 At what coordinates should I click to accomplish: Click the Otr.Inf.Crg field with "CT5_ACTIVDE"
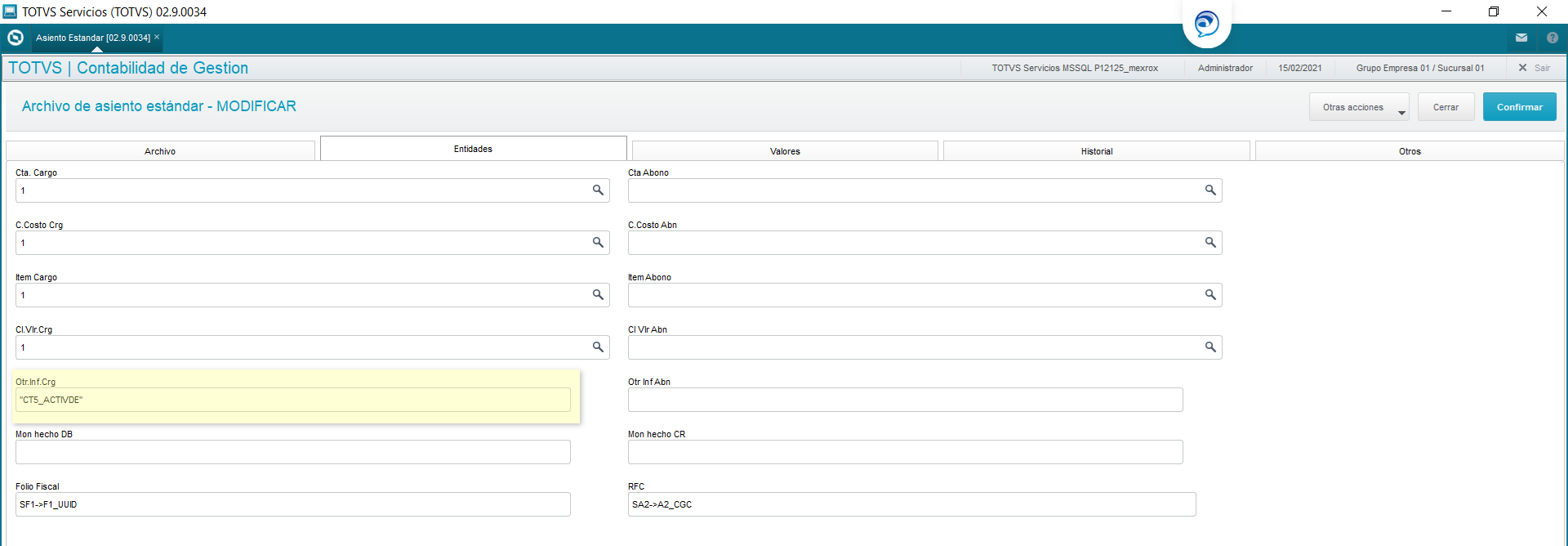click(293, 400)
